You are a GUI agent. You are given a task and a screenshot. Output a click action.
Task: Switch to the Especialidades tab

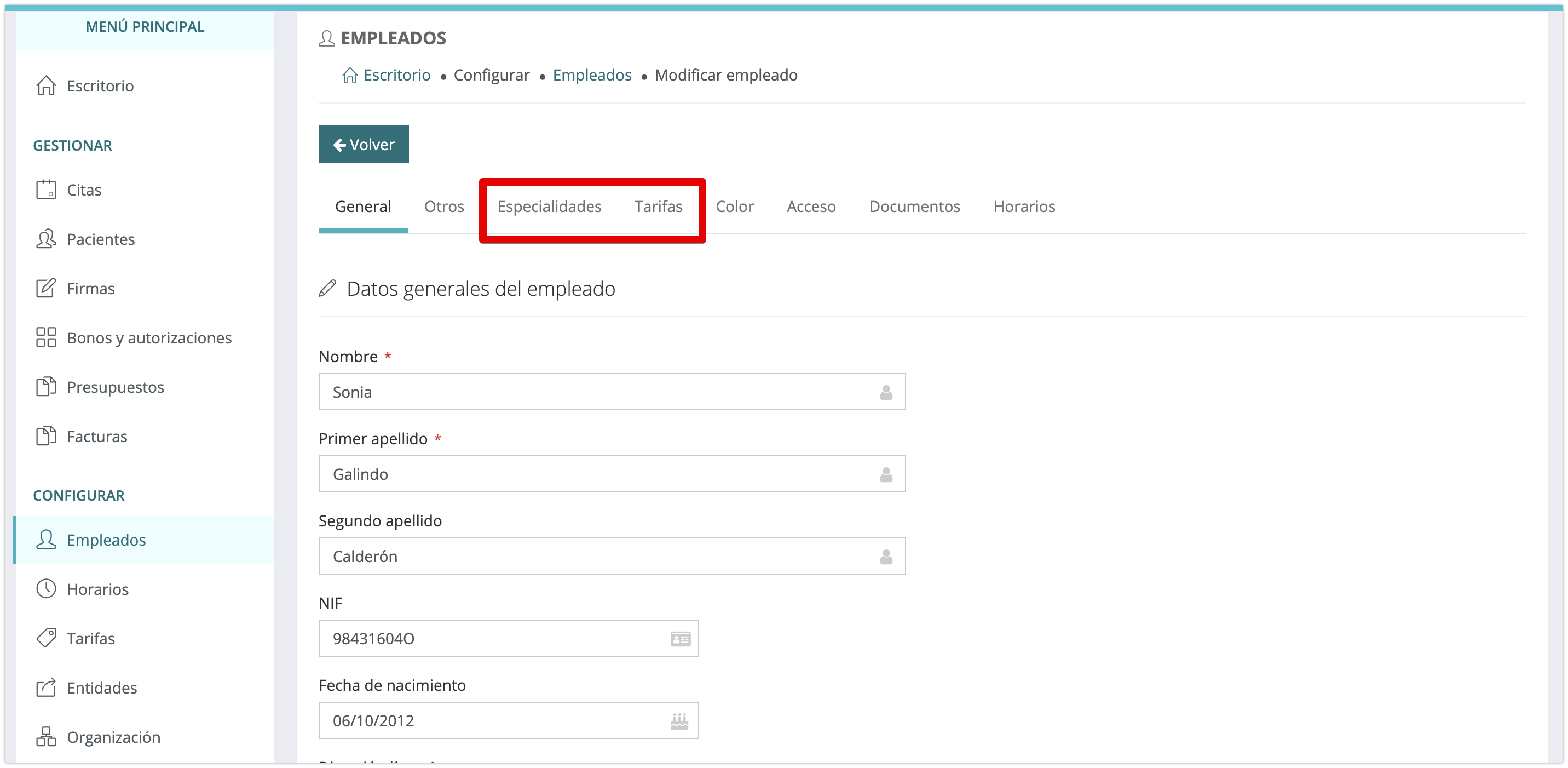pos(549,207)
